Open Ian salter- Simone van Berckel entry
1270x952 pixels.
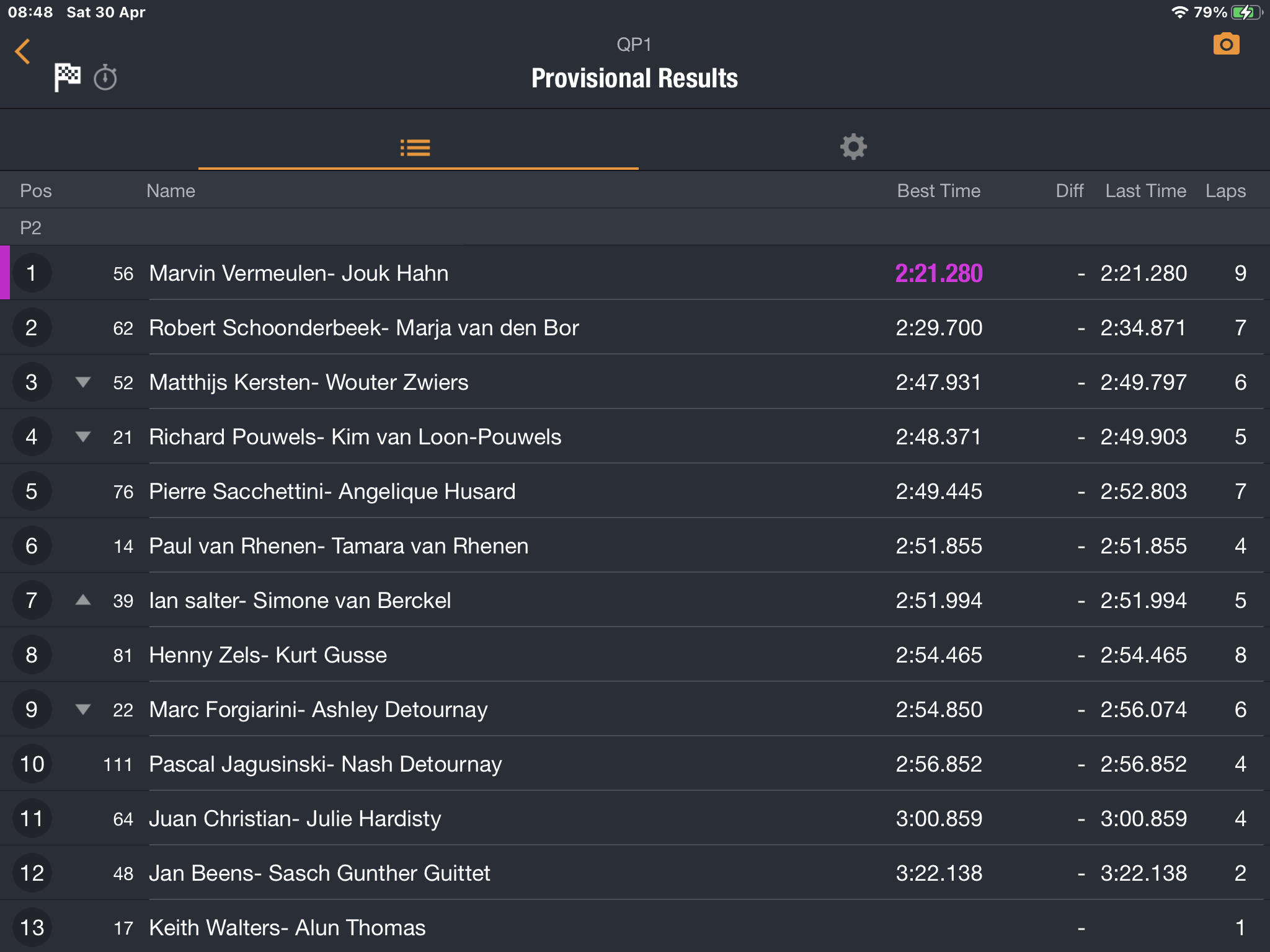click(x=635, y=600)
